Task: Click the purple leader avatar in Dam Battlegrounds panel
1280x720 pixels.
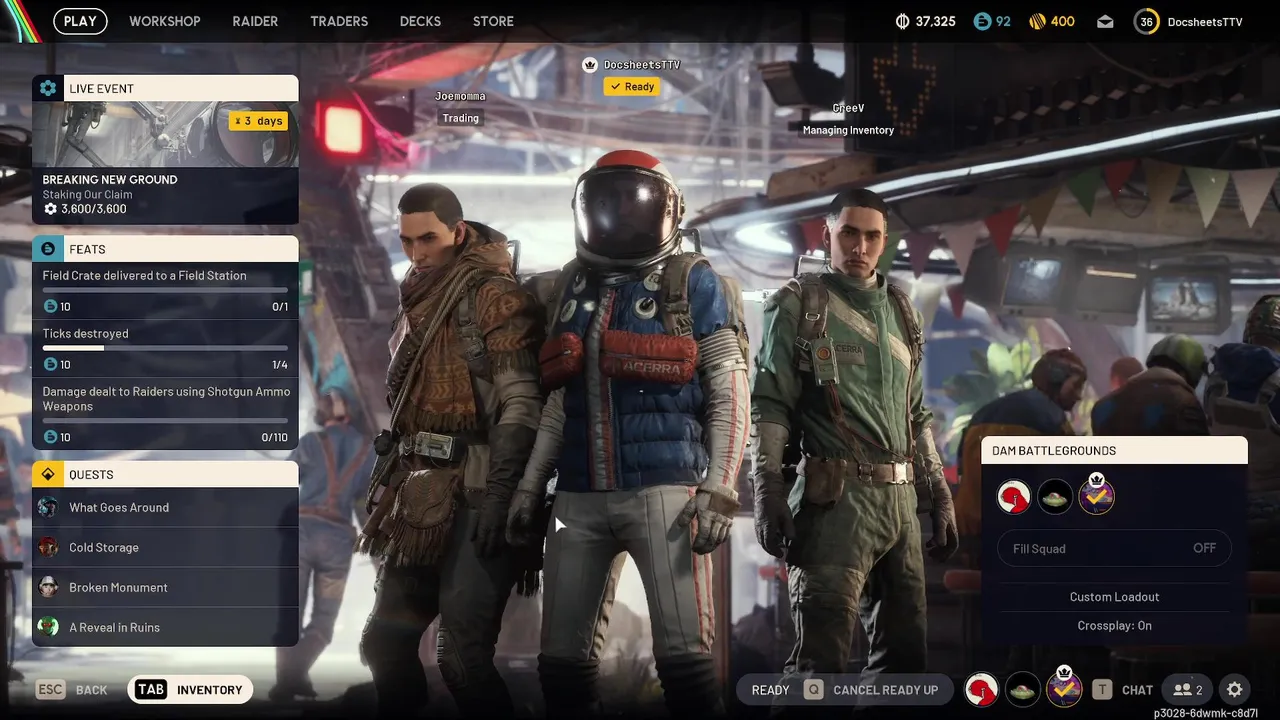Action: 1096,495
